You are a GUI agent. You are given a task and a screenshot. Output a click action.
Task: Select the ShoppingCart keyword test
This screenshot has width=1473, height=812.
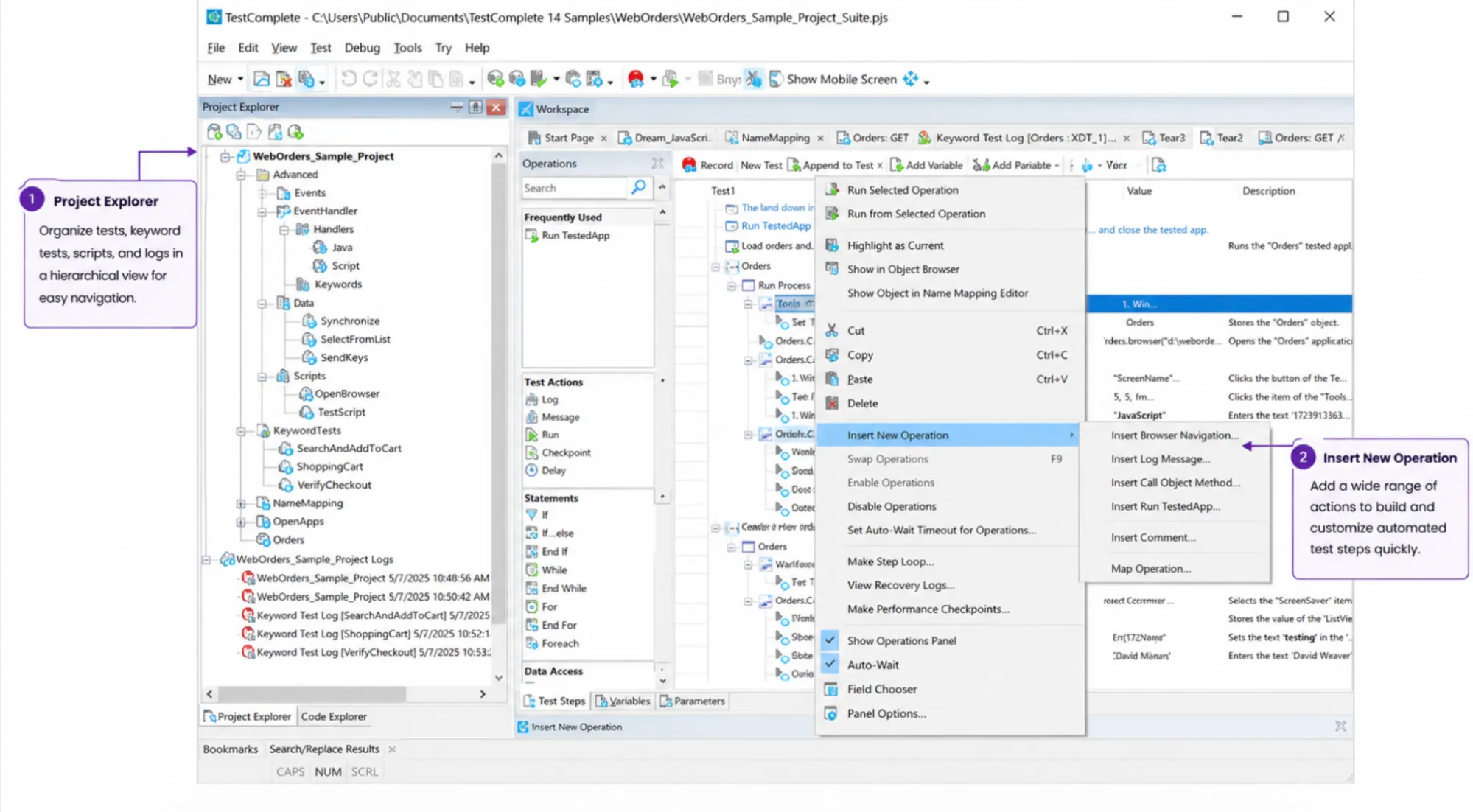point(321,466)
